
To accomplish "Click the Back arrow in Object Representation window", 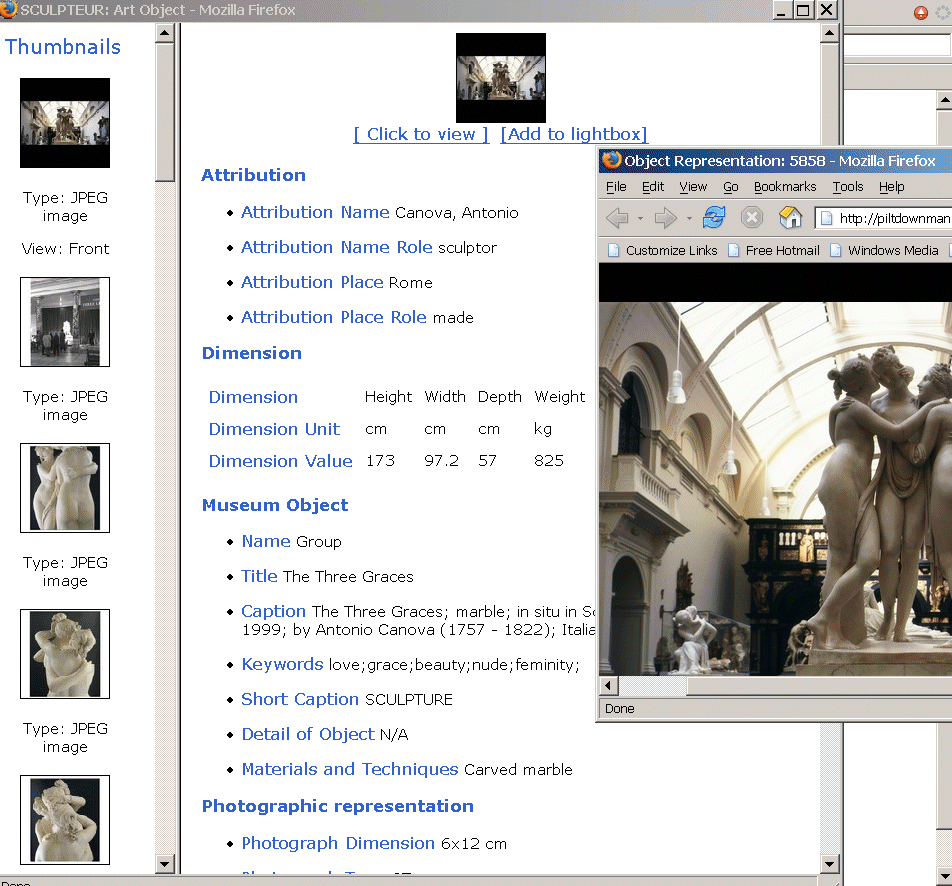I will (617, 217).
